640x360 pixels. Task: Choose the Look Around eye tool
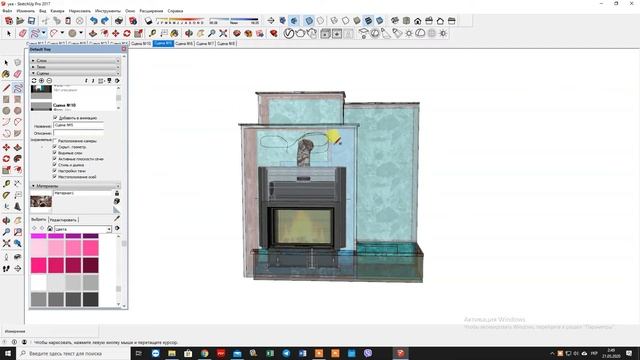pyautogui.click(x=18, y=257)
